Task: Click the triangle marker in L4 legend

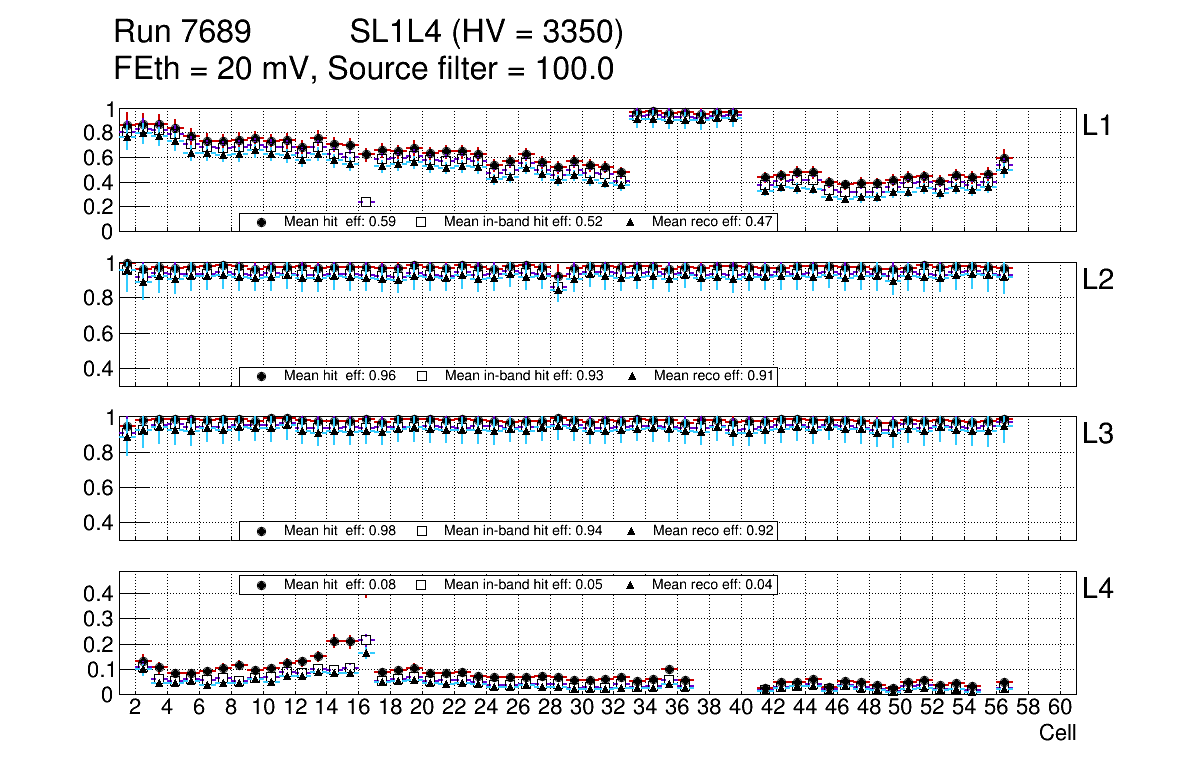Action: click(632, 584)
